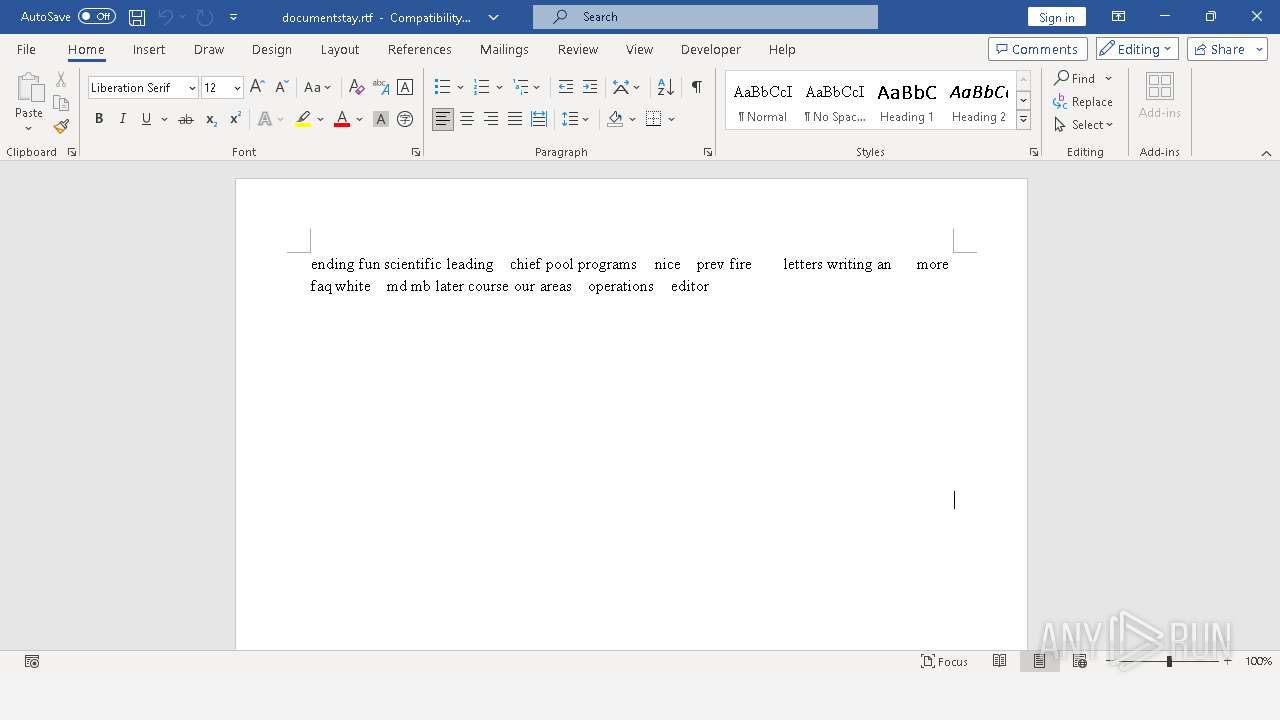Click the character border icon

coord(405,87)
